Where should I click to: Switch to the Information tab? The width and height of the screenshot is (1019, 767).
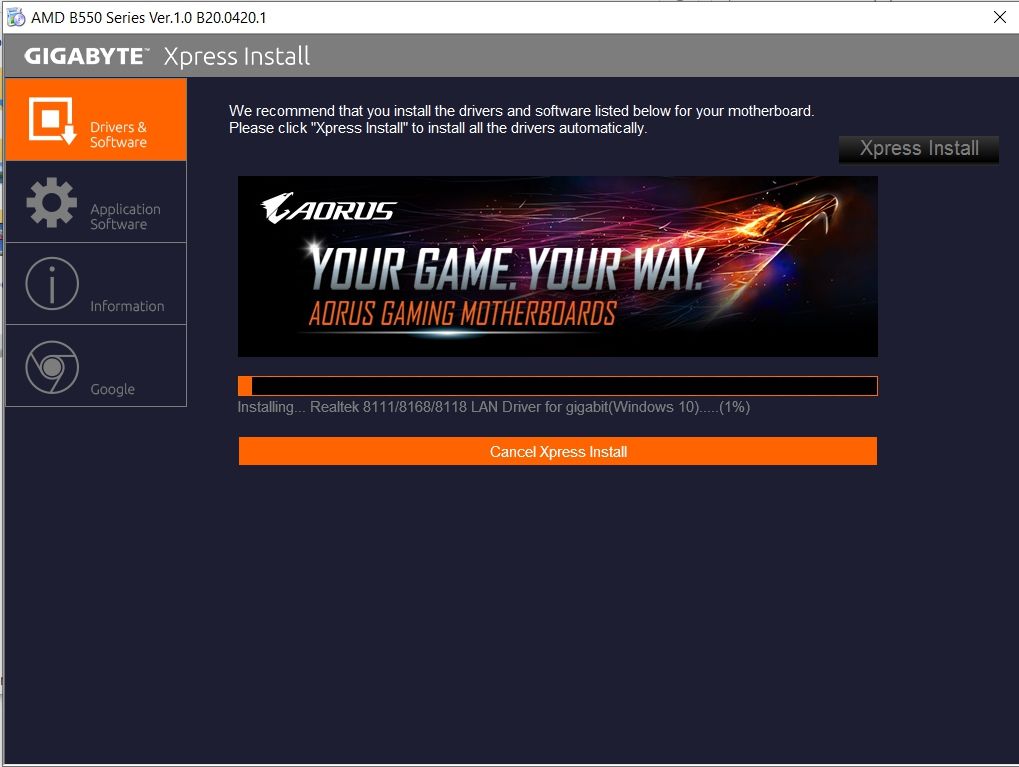(96, 284)
